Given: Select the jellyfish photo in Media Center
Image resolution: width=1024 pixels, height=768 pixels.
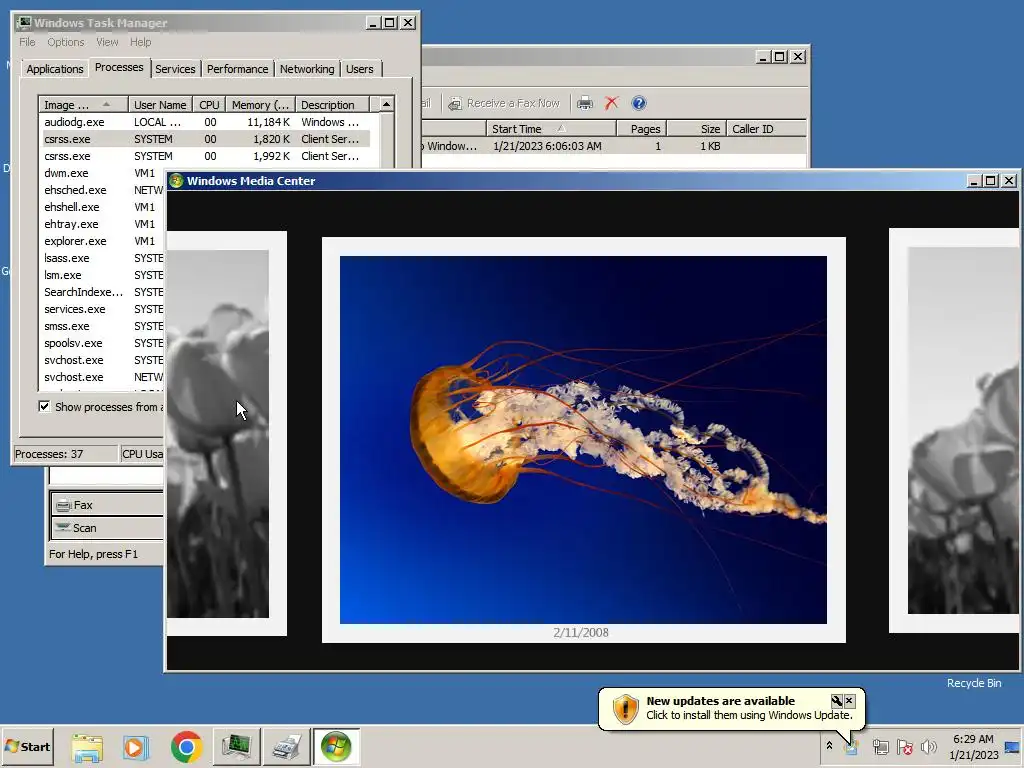Looking at the screenshot, I should tap(583, 440).
